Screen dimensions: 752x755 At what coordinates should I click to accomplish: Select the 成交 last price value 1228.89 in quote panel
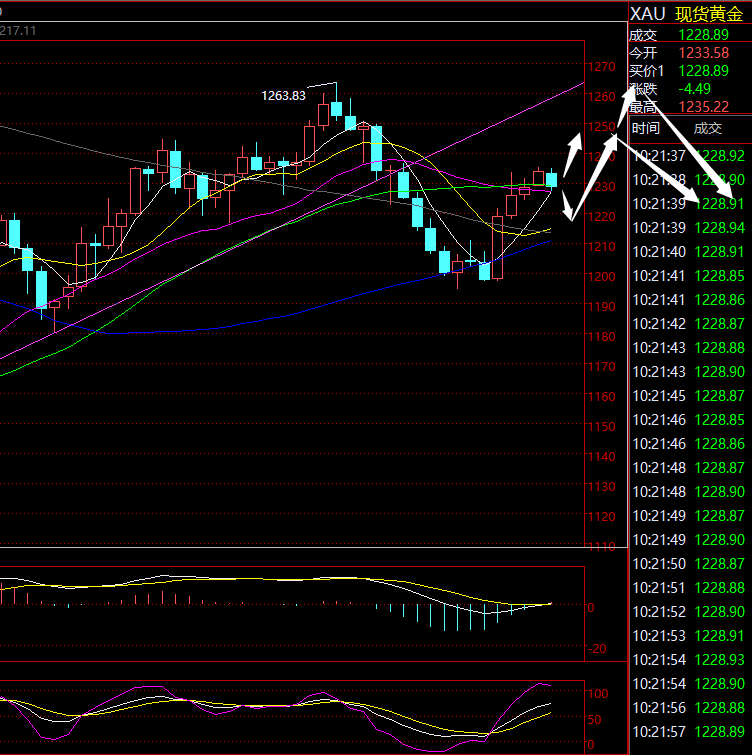703,35
